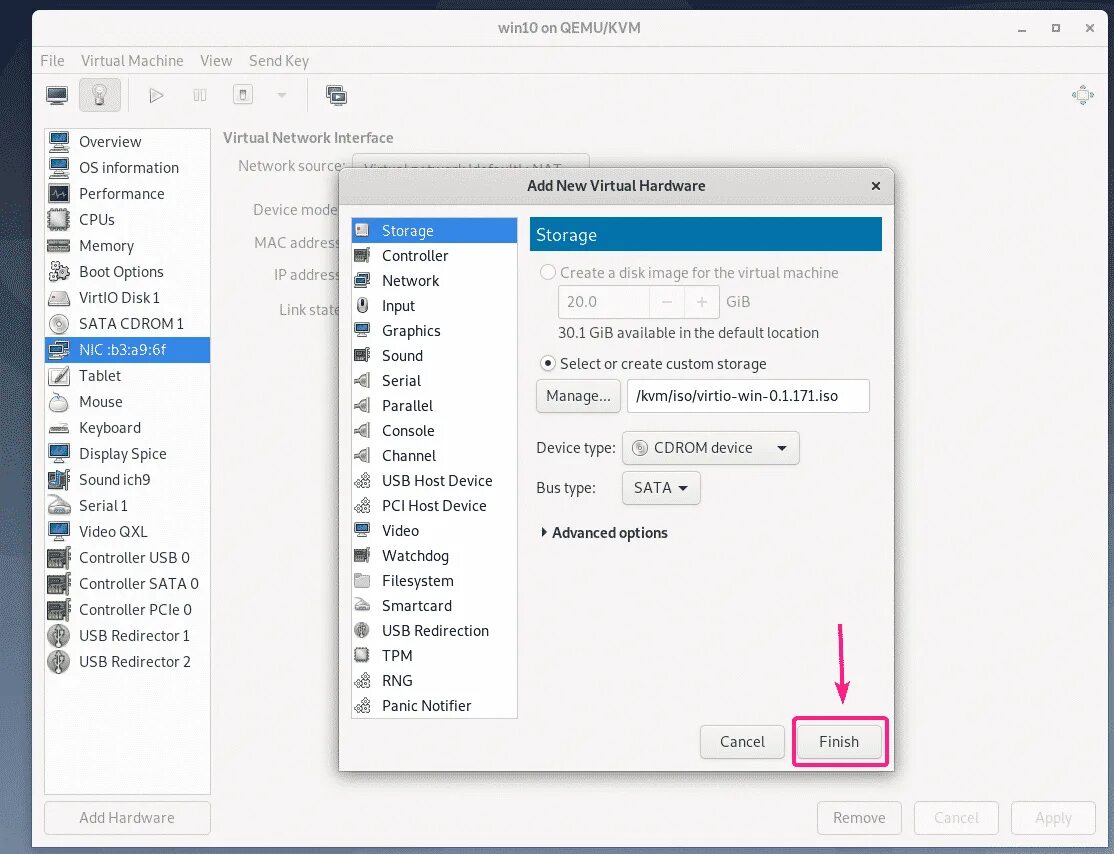Click Filesystem folder icon
The width and height of the screenshot is (1114, 854).
coord(362,580)
